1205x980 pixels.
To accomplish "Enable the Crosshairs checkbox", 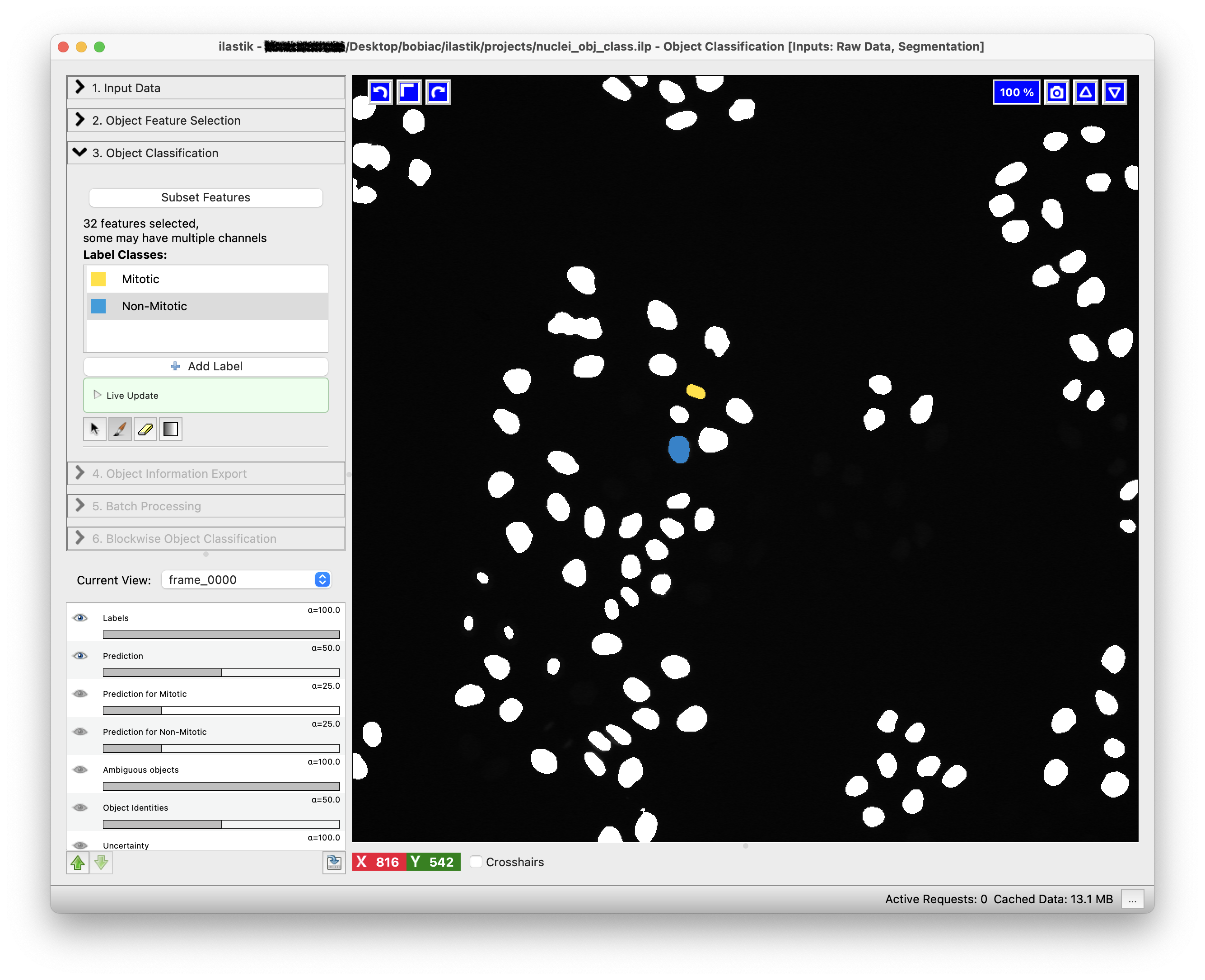I will pos(476,862).
